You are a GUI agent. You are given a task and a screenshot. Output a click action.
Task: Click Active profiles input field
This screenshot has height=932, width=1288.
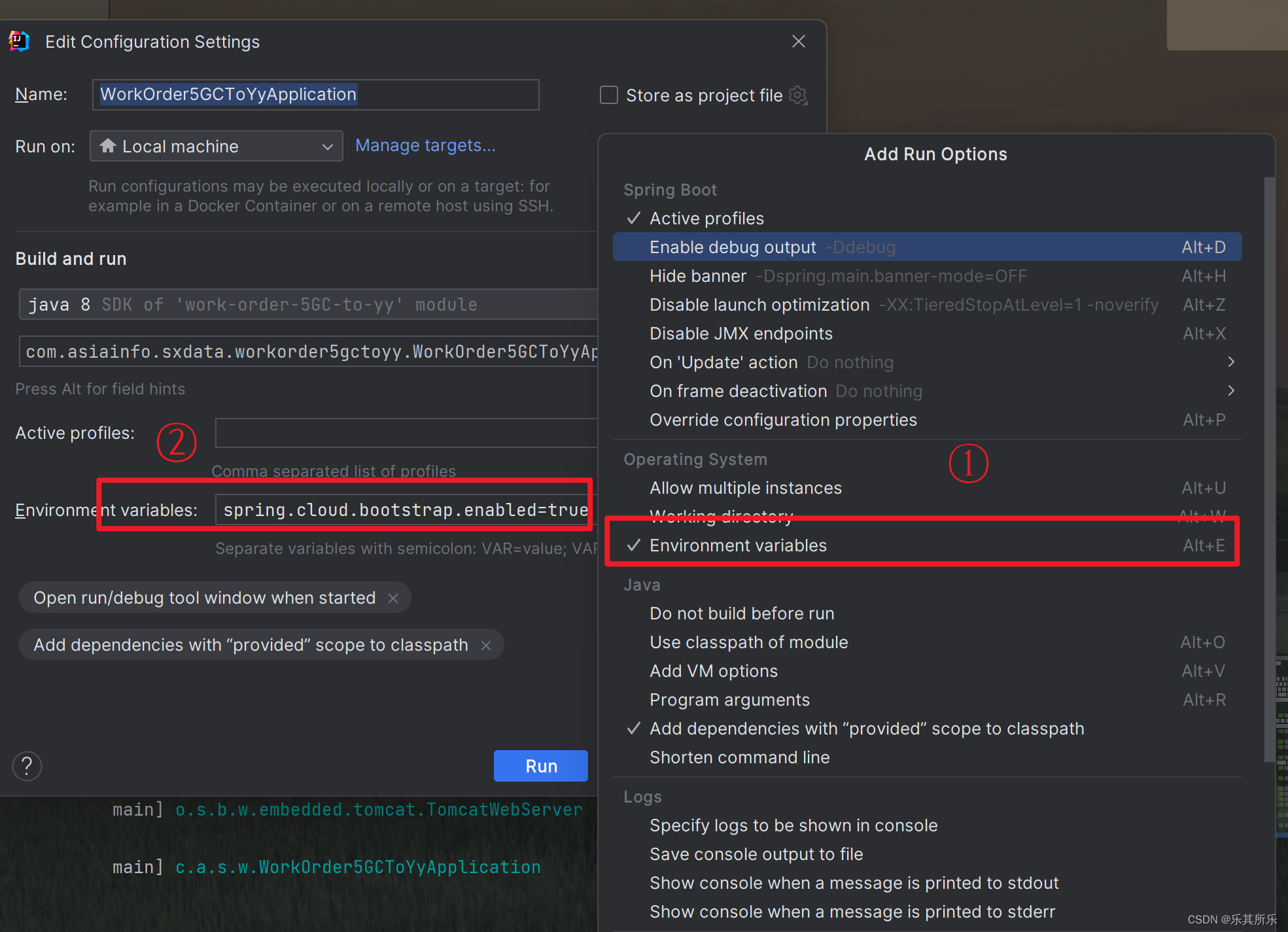[x=400, y=432]
